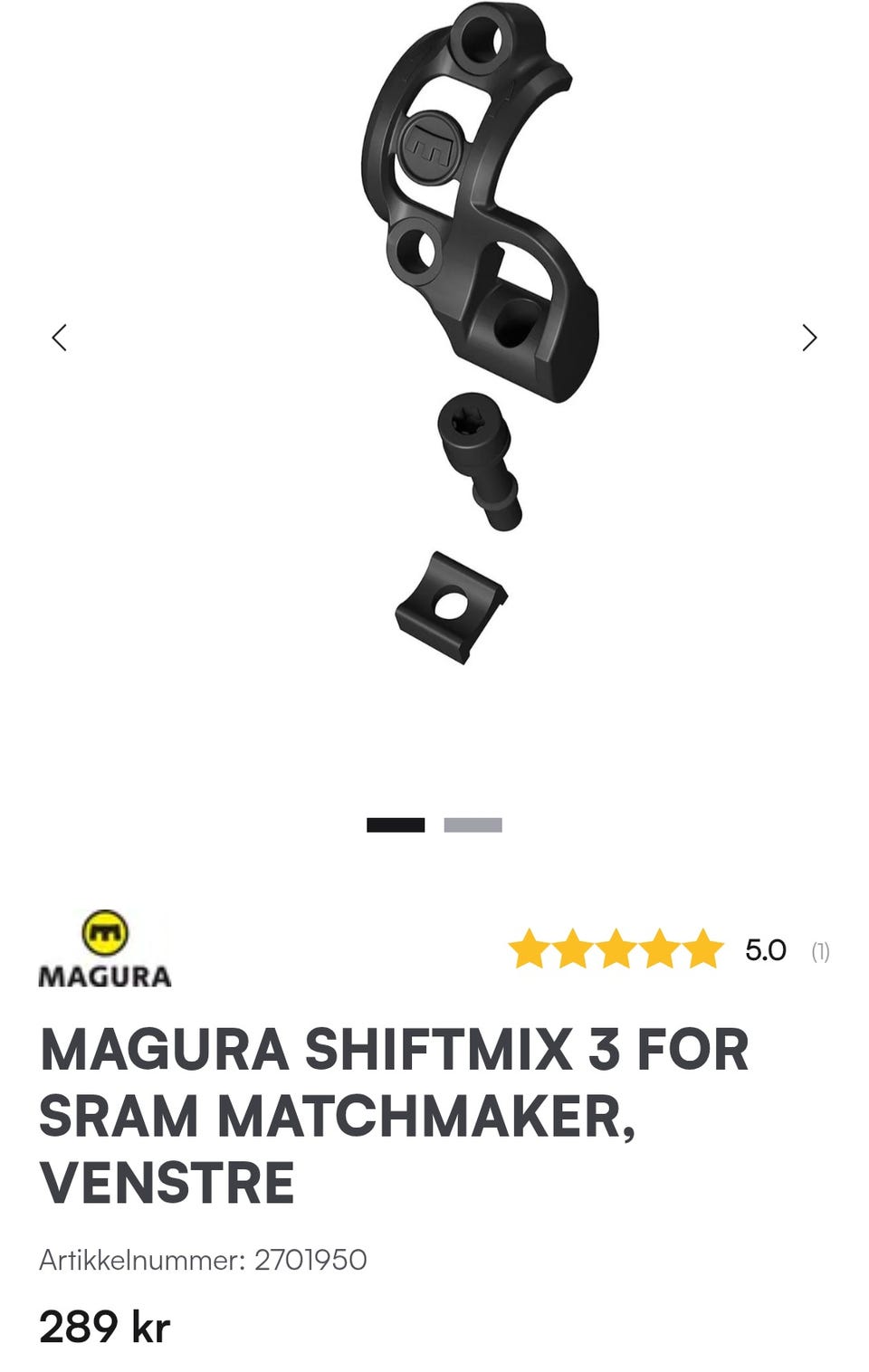Viewport: 869px width, 1372px height.
Task: Switch to the second gray carousel indicator
Action: pos(473,824)
